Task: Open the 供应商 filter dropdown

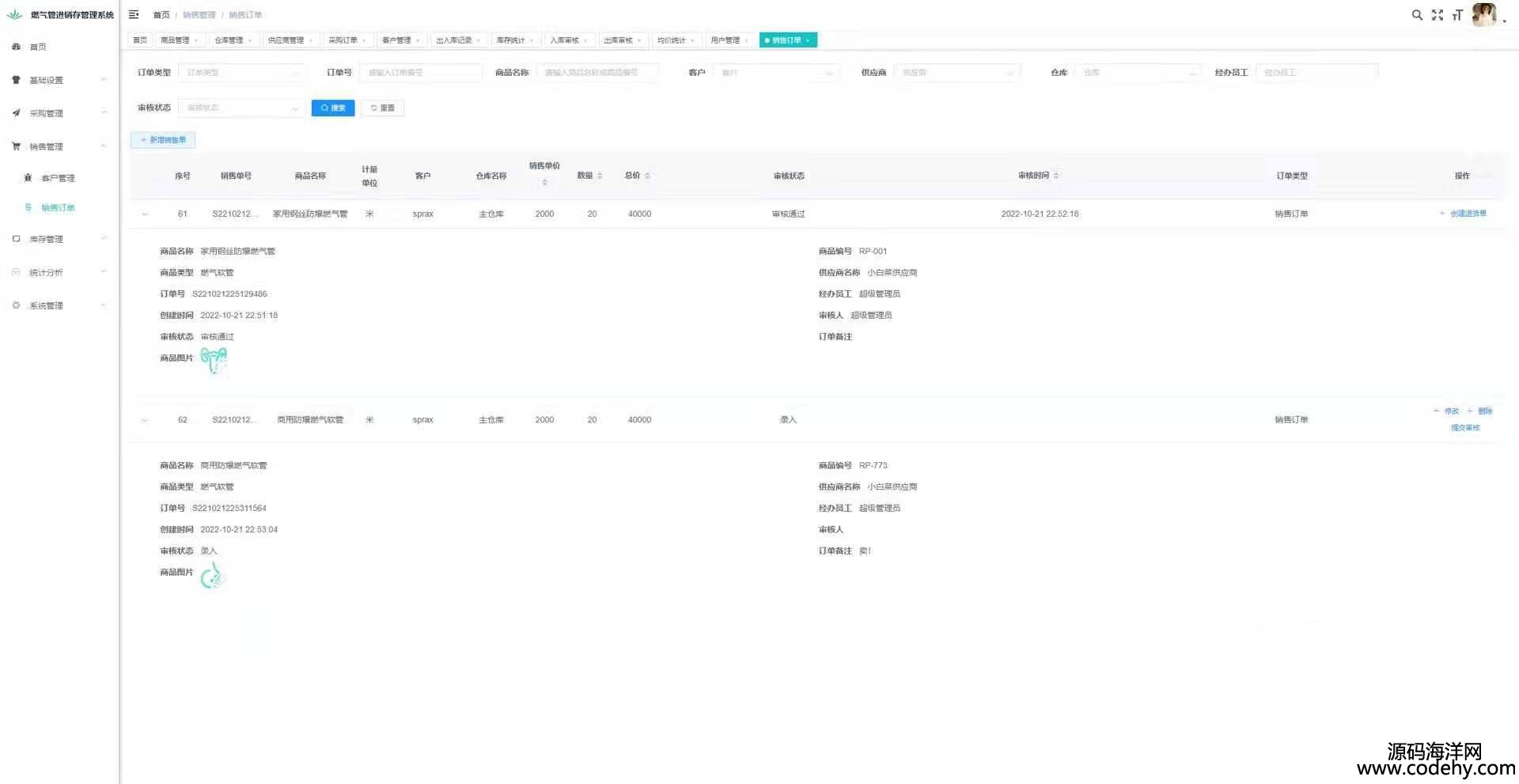Action: point(957,73)
